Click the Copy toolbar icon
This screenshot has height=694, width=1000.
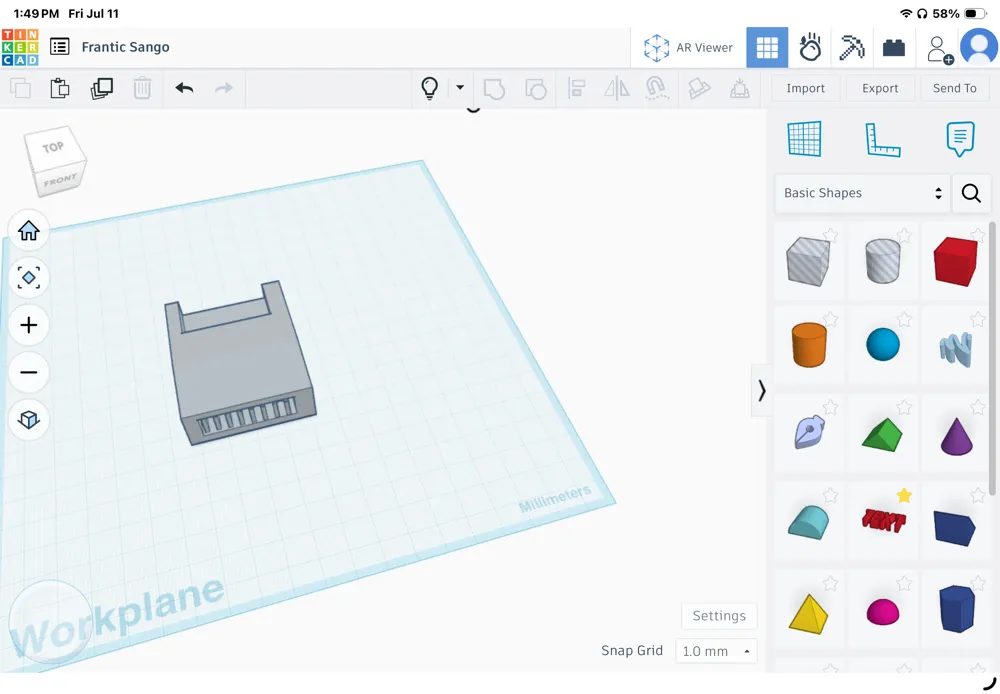click(x=20, y=88)
